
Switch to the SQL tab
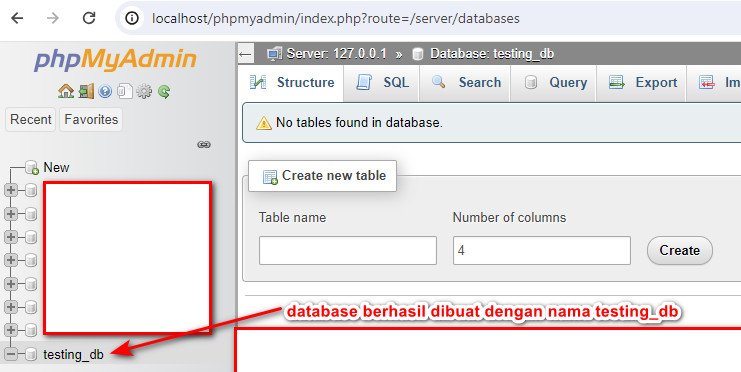tap(381, 83)
